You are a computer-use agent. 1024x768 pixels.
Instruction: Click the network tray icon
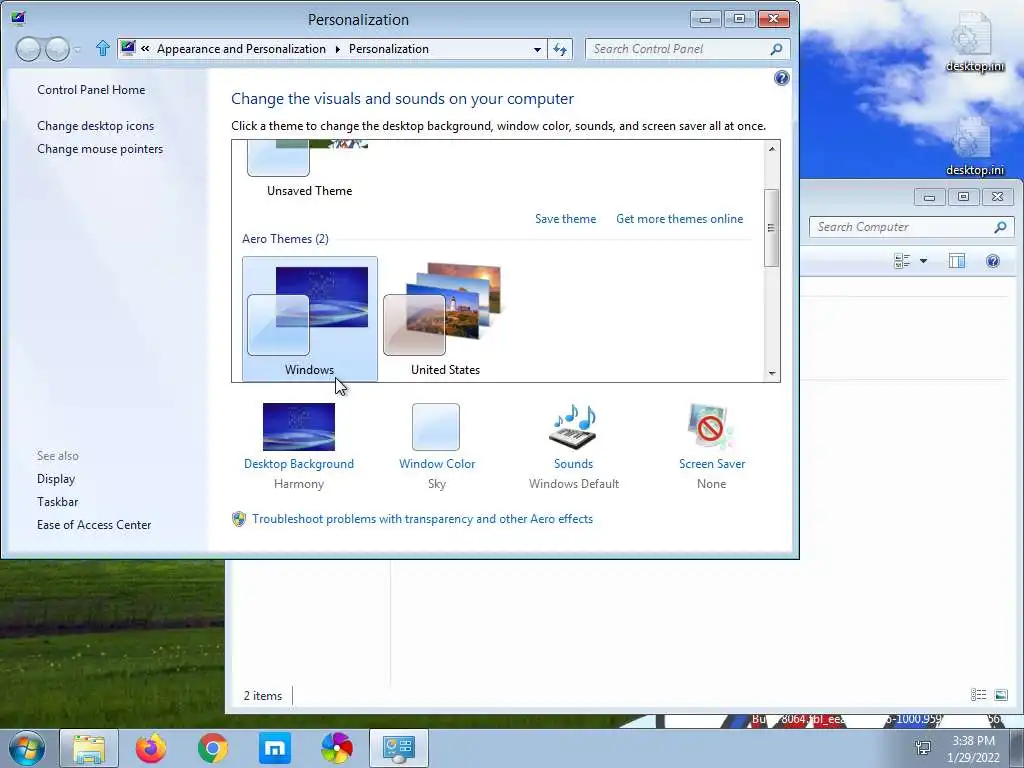[923, 746]
